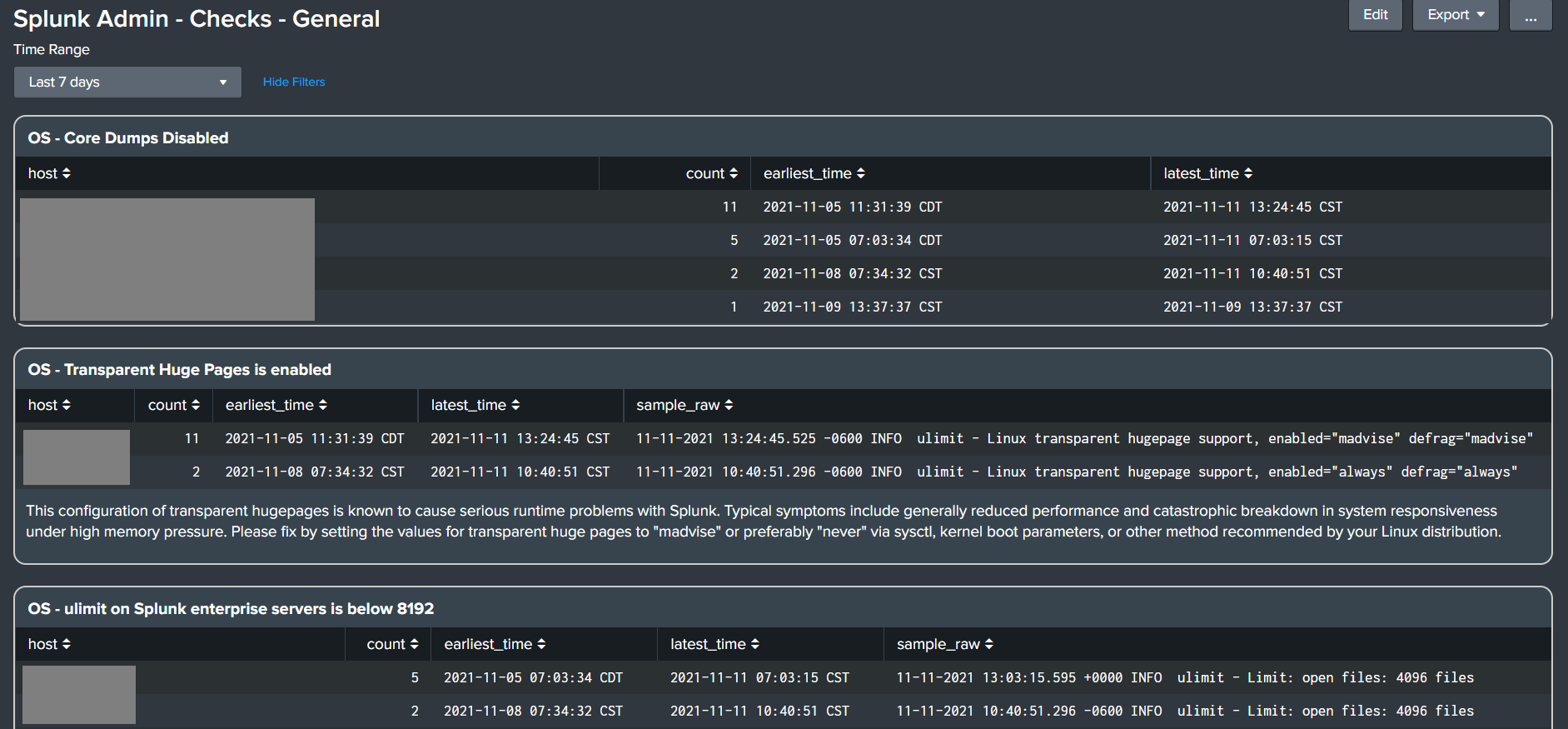Open the more options (...) menu
The image size is (1568, 729).
pyautogui.click(x=1531, y=15)
